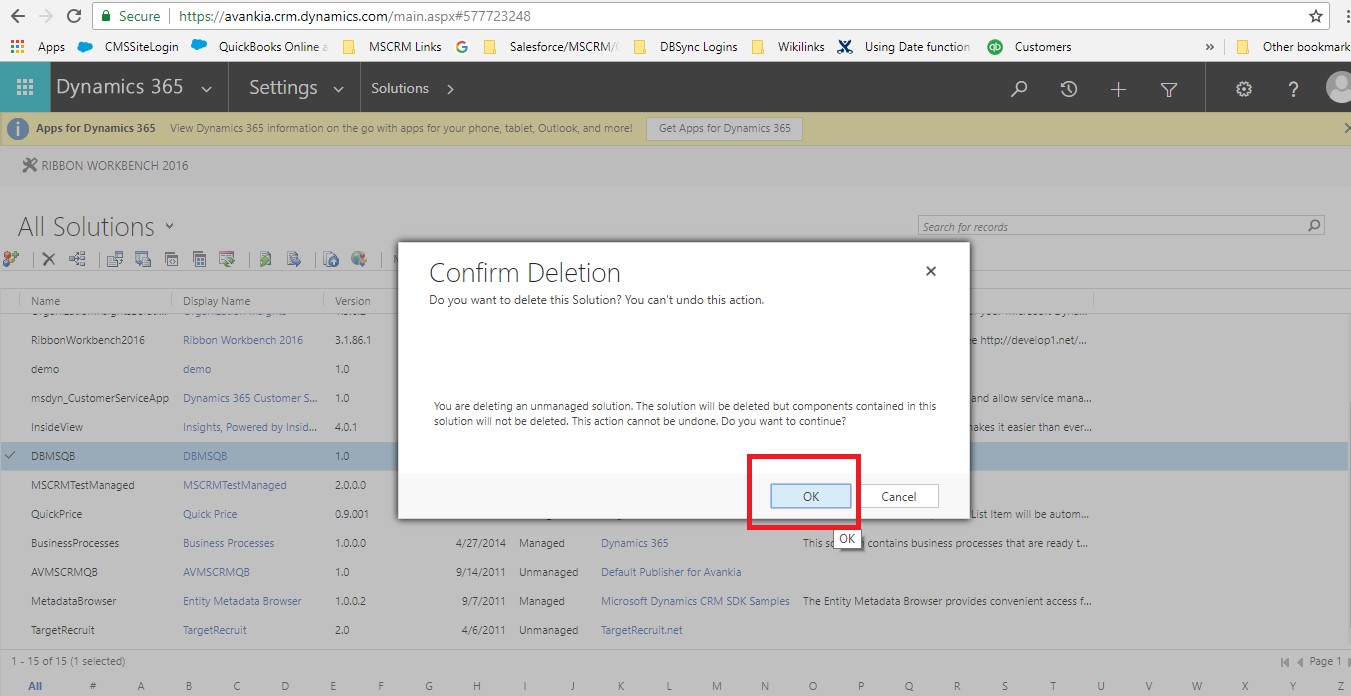The image size is (1351, 696).
Task: Open the settings gear icon
Action: 1243,89
